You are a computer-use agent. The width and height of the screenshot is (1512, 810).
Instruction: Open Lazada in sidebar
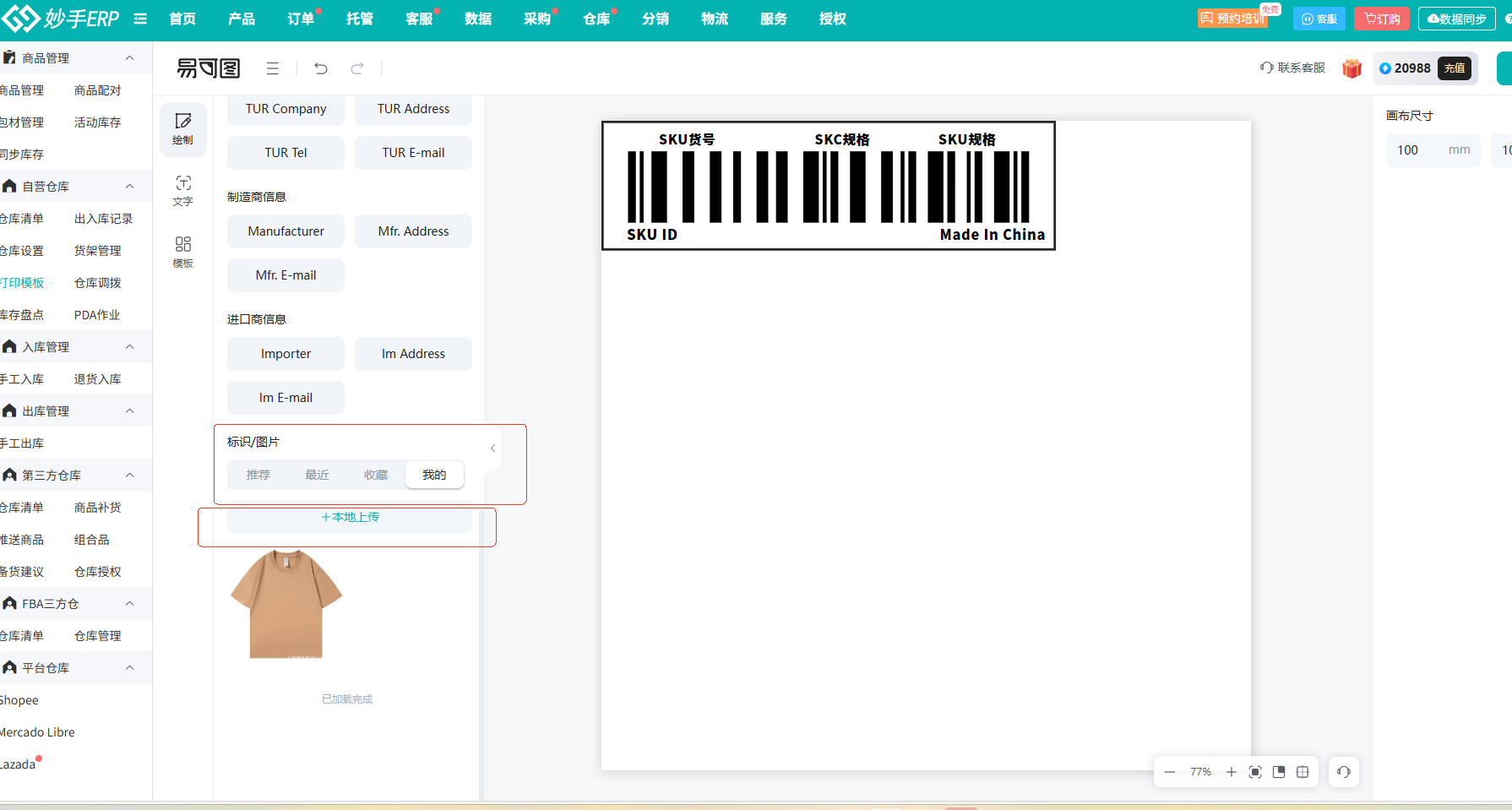18,764
